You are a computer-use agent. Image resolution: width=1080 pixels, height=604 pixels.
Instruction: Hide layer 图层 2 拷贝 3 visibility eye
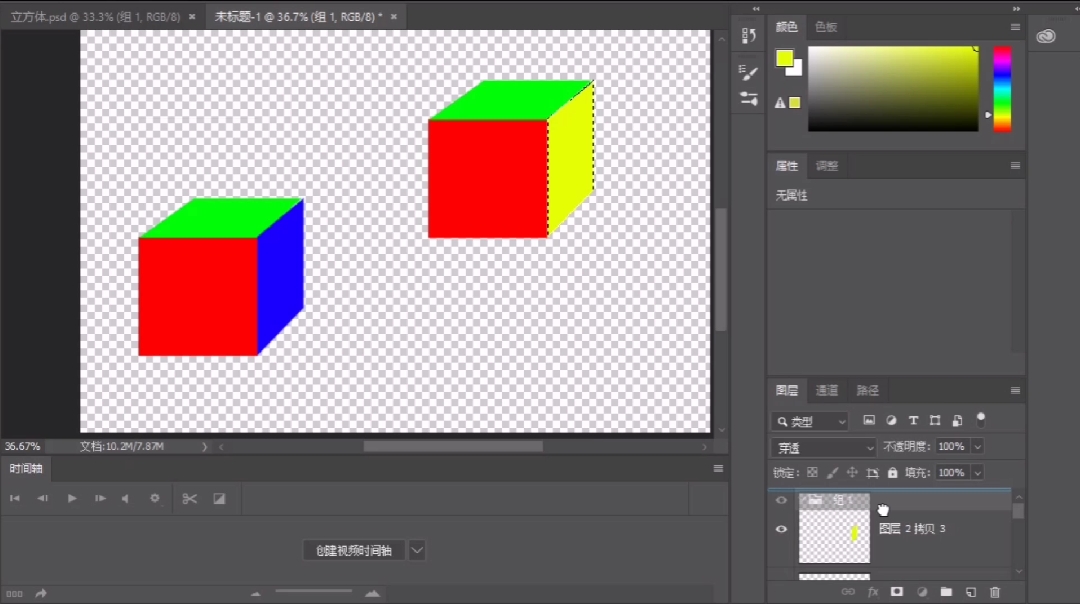[x=781, y=529]
